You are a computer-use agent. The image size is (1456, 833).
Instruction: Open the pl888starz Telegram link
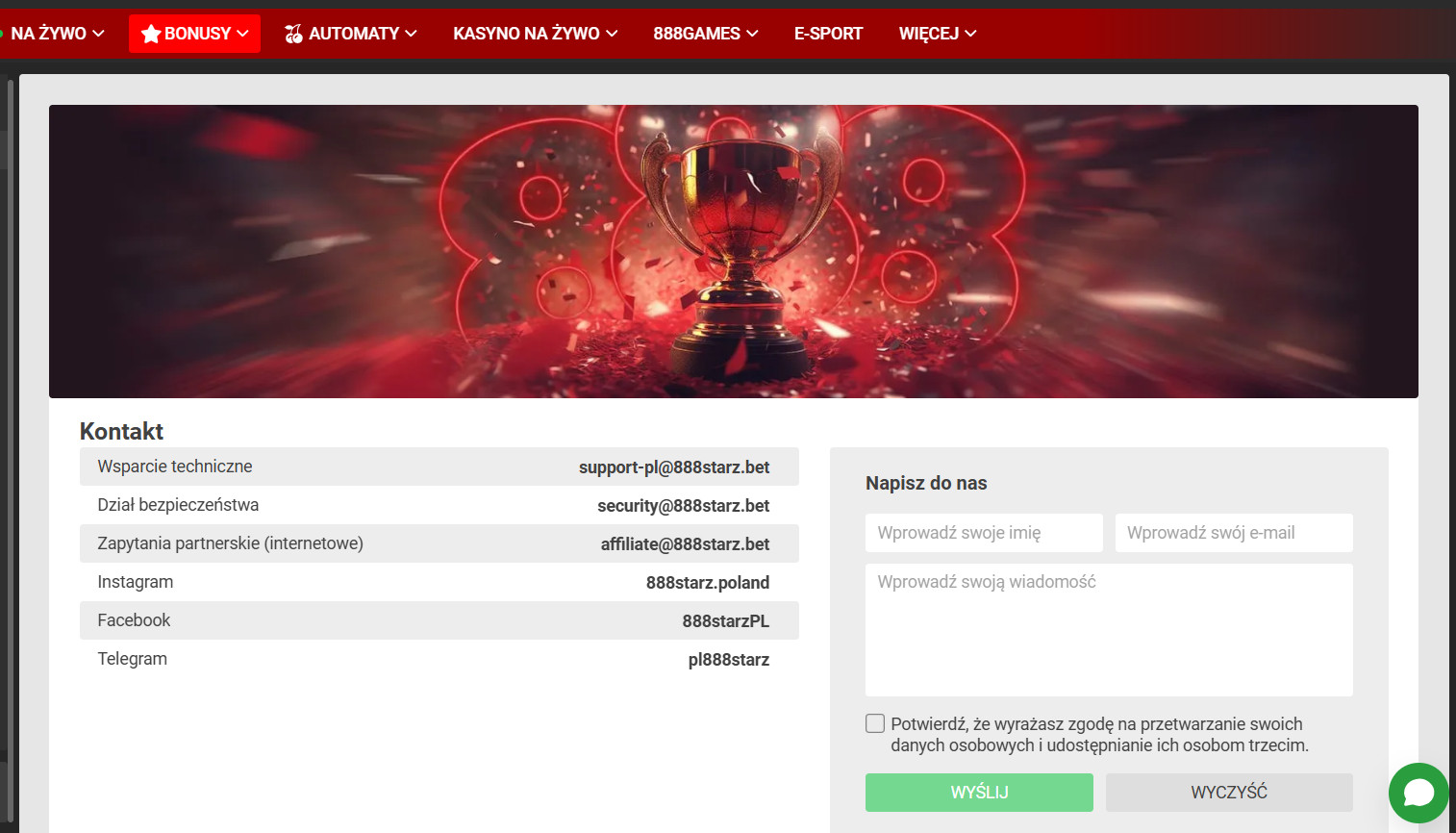point(729,660)
